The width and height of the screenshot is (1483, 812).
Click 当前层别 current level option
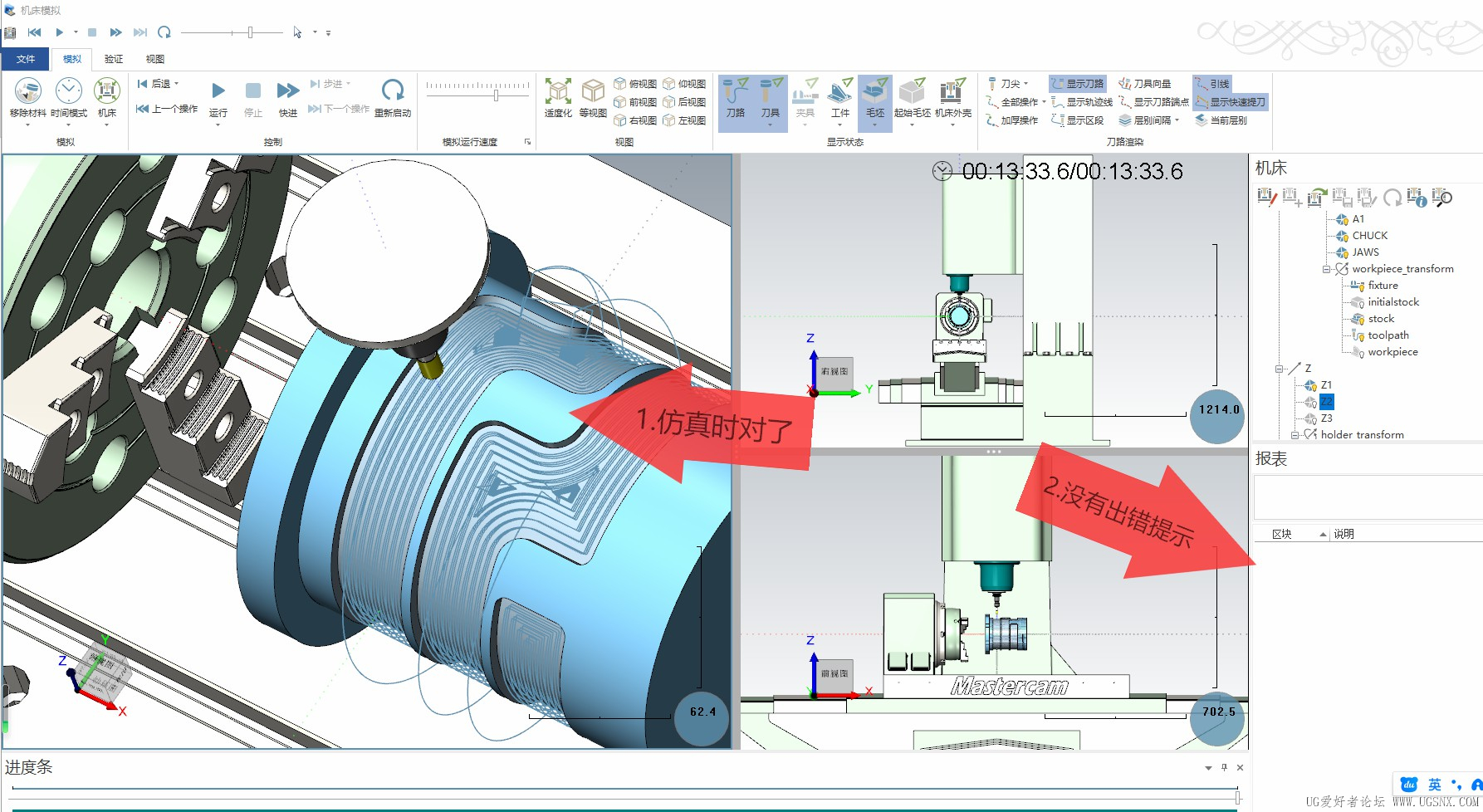(x=1221, y=120)
